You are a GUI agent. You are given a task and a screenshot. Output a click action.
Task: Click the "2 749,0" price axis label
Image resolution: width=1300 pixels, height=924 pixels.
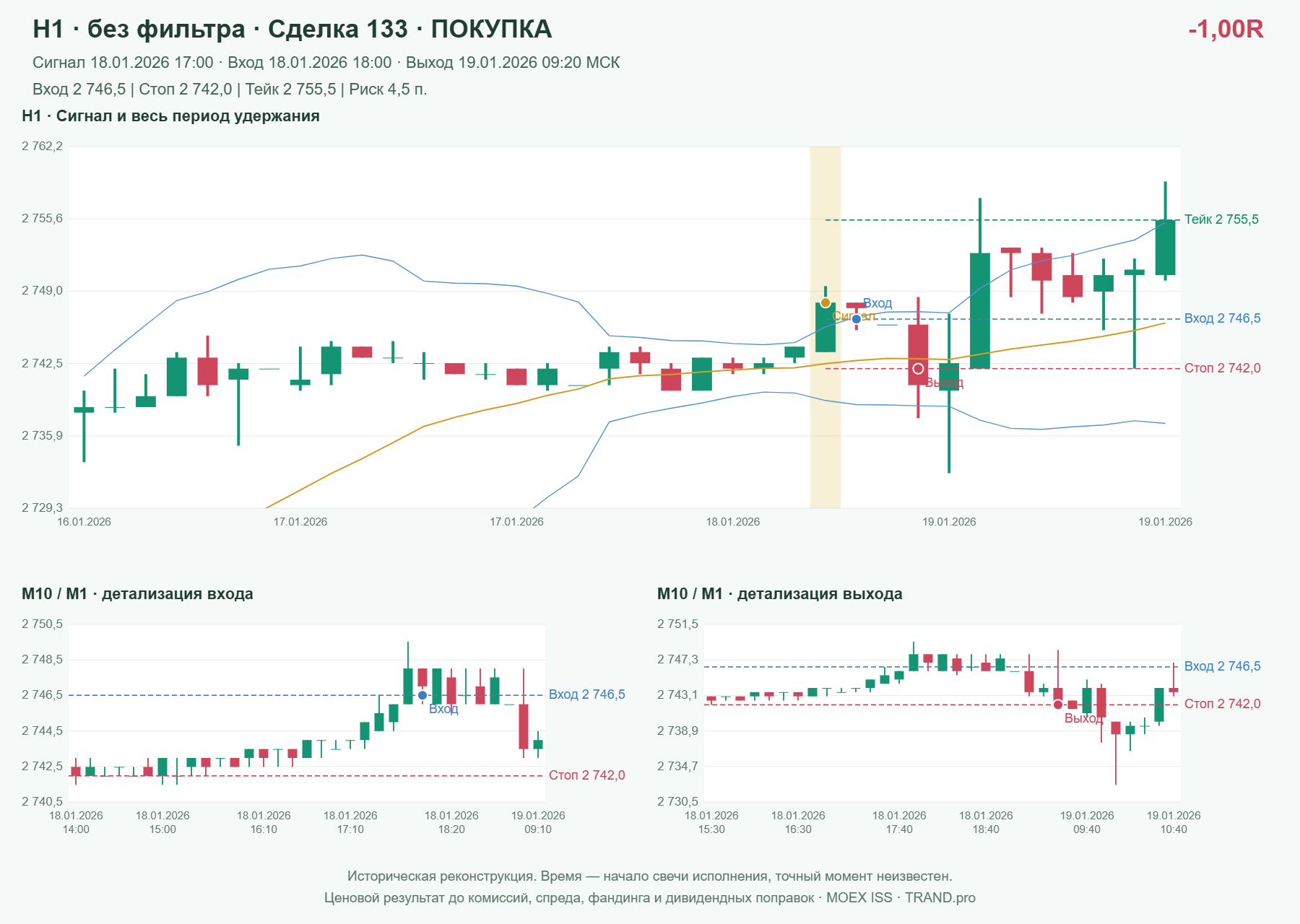click(x=43, y=291)
